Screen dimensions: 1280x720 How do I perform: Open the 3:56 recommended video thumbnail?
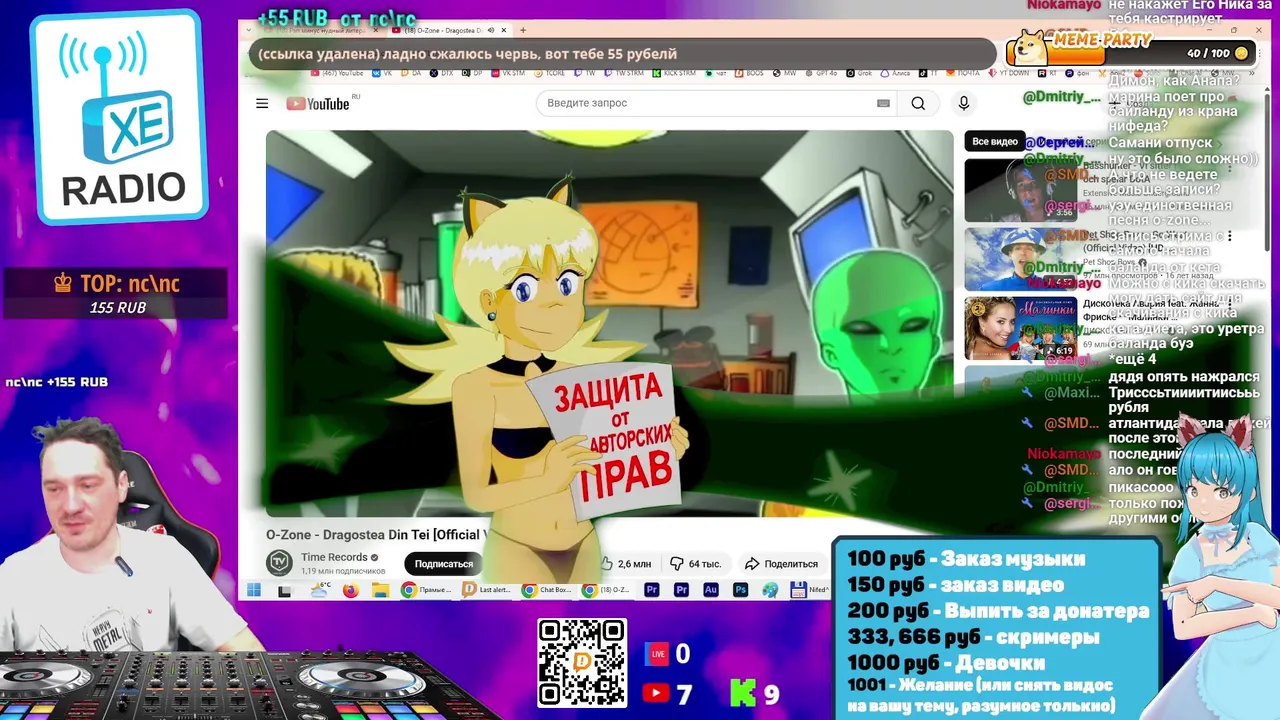tap(1020, 190)
